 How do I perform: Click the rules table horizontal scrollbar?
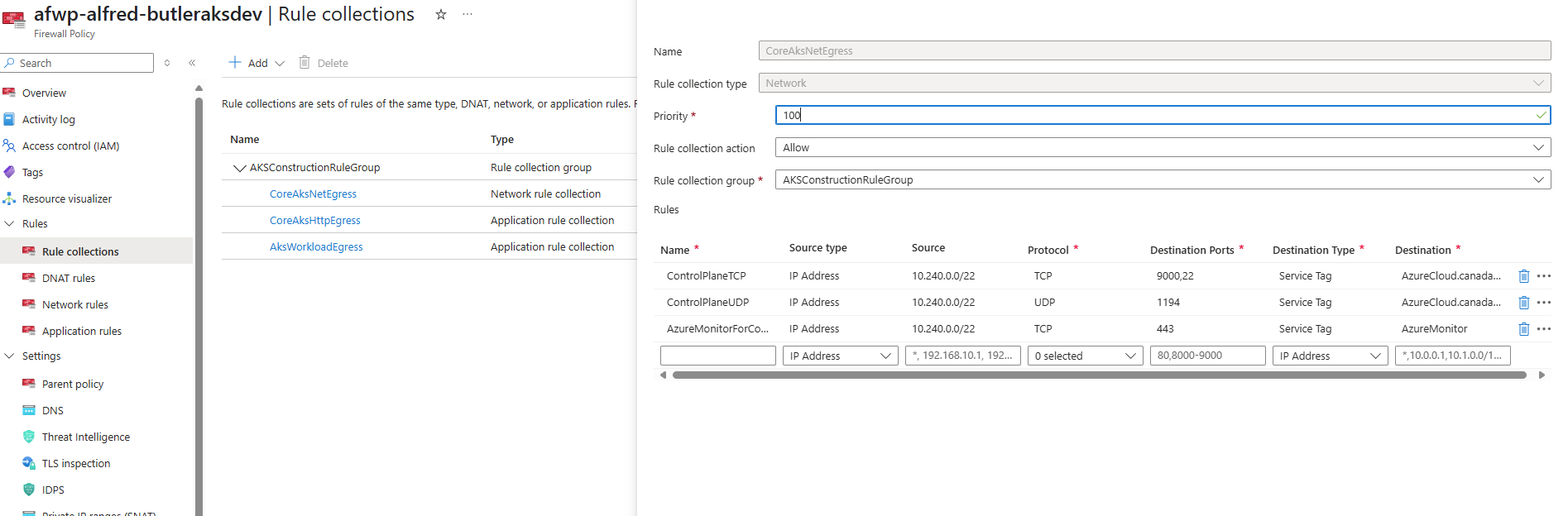click(x=1100, y=375)
